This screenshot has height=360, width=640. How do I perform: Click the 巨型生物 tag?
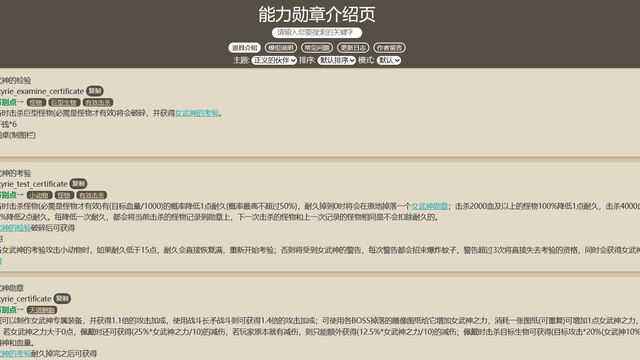(x=64, y=102)
